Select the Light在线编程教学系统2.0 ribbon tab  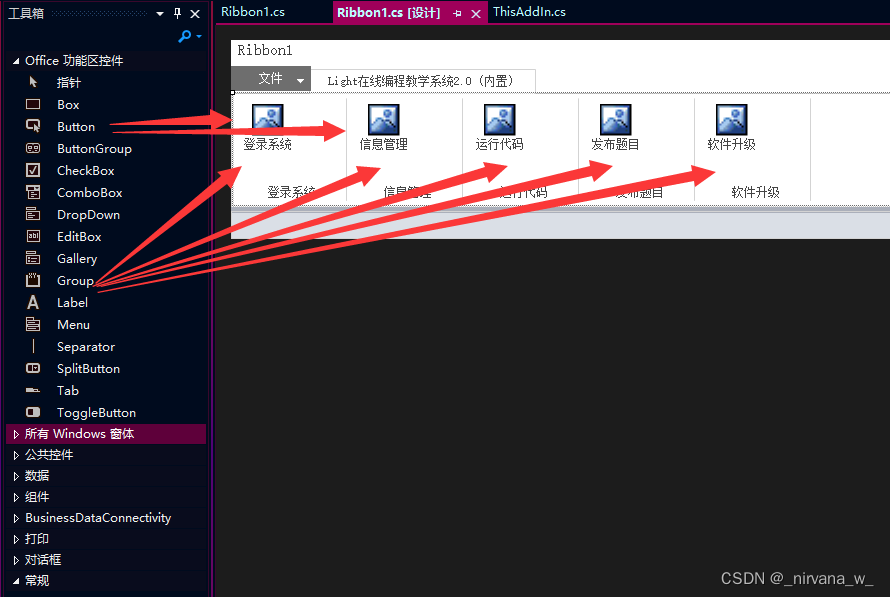point(421,81)
